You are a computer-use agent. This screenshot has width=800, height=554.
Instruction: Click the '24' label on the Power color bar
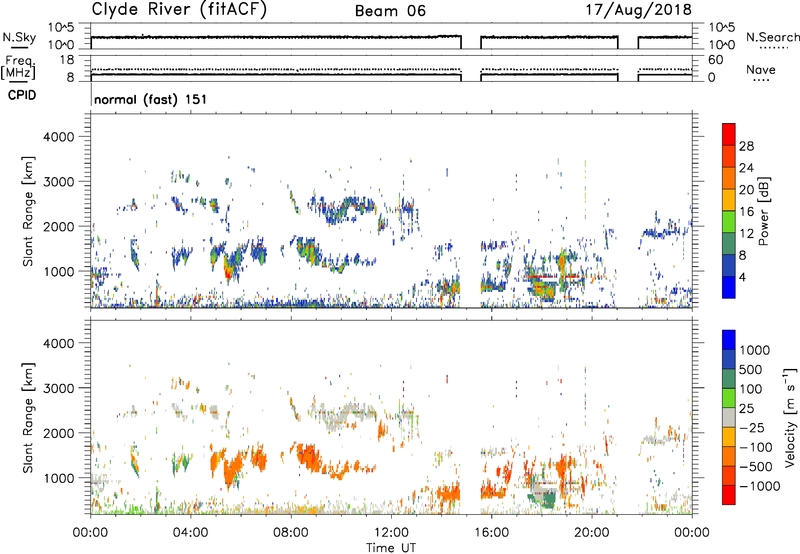(x=746, y=168)
